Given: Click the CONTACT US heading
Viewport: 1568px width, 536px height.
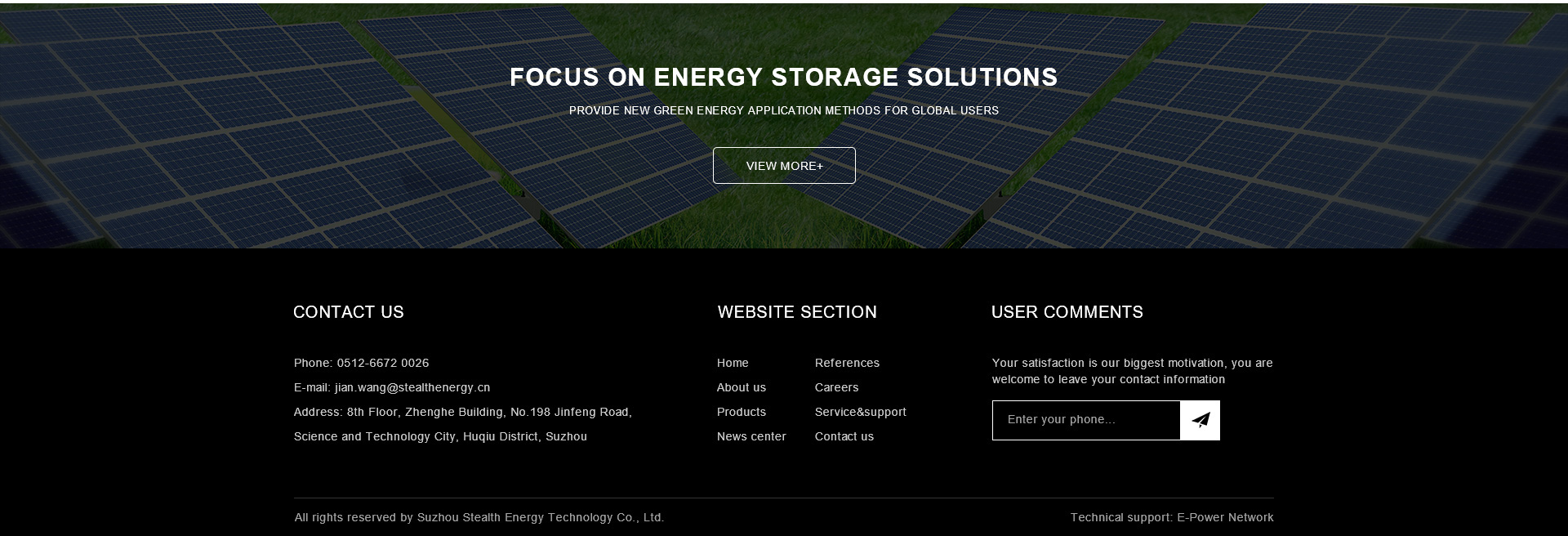Looking at the screenshot, I should [x=349, y=312].
